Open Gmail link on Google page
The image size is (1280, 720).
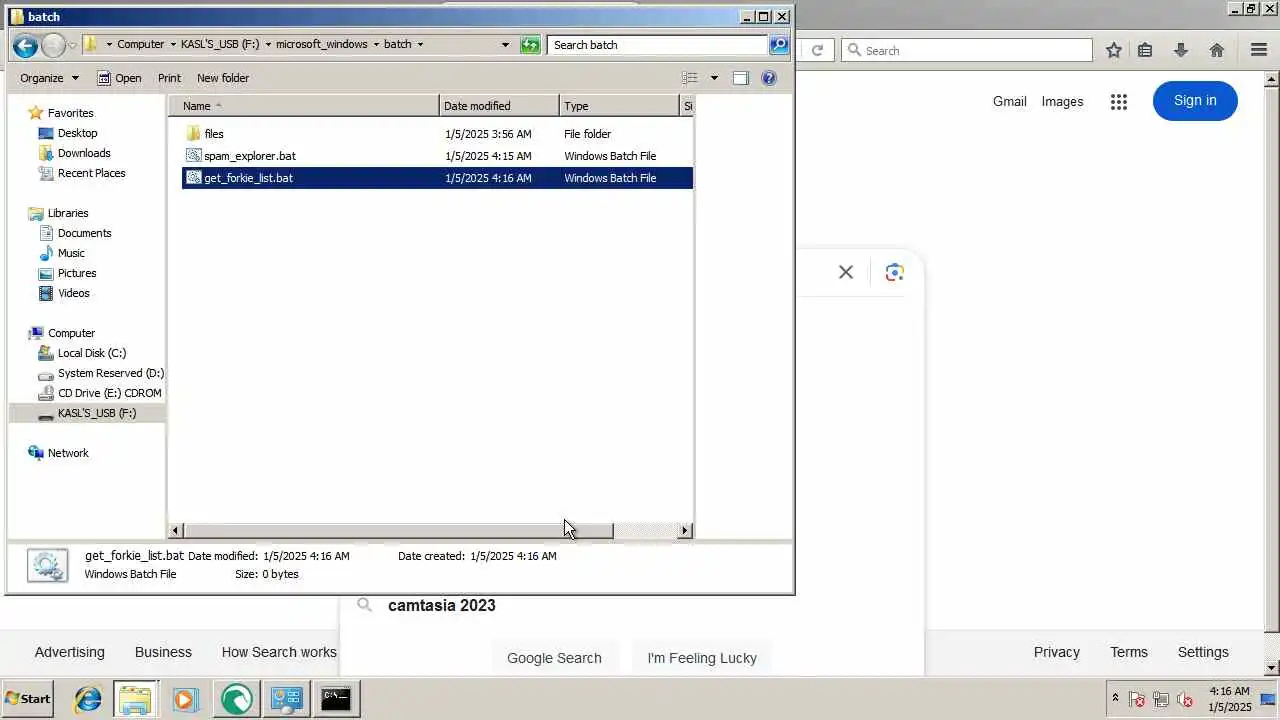point(1010,101)
